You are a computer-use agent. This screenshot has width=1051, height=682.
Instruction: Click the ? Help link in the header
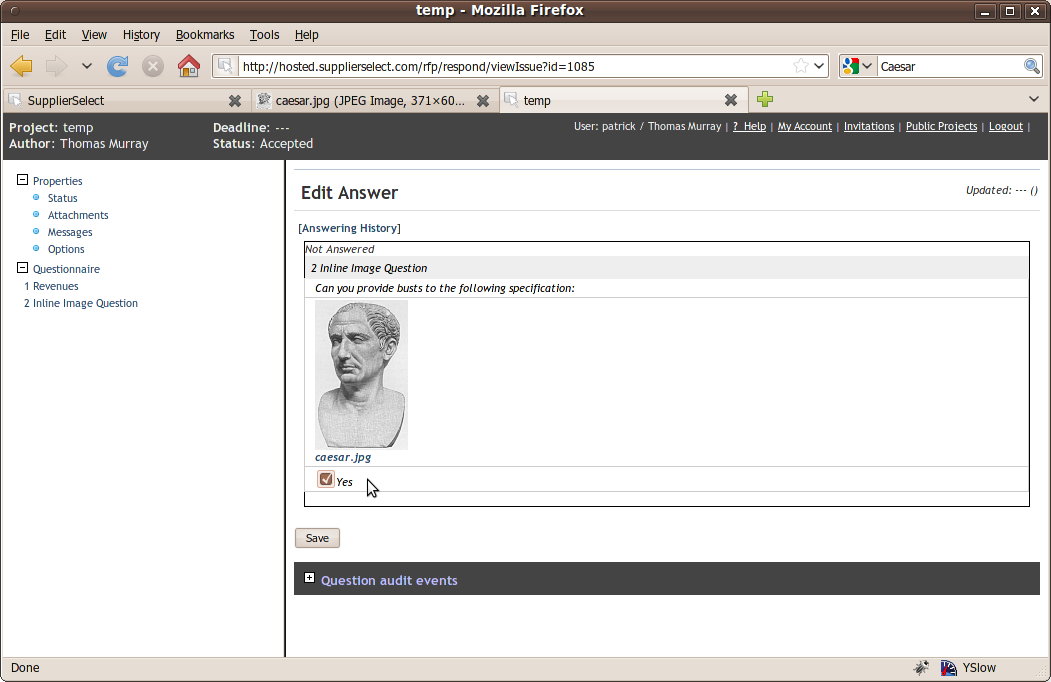pos(749,126)
